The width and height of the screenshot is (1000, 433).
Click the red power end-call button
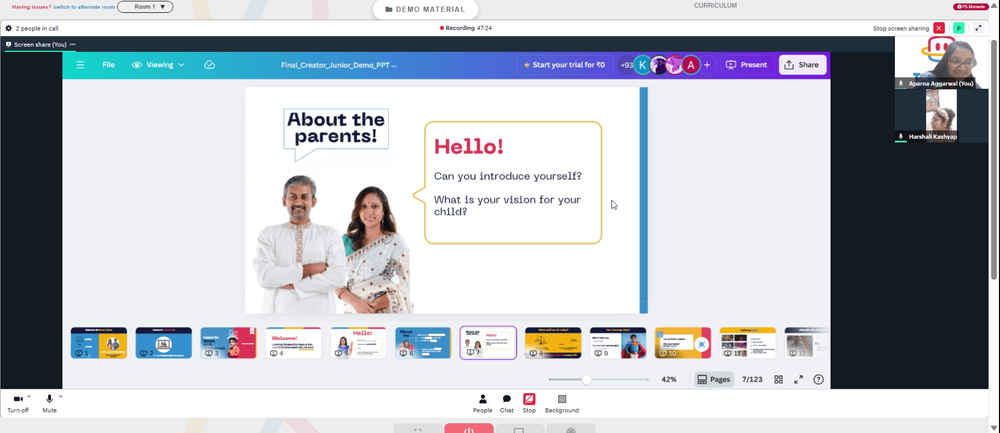tap(469, 429)
